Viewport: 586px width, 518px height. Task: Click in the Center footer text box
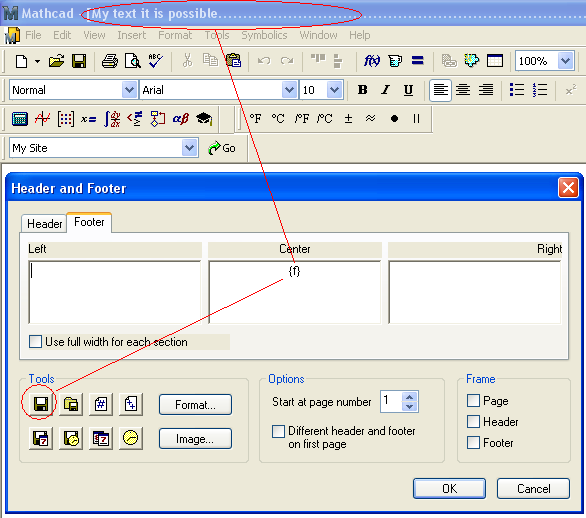click(x=294, y=292)
